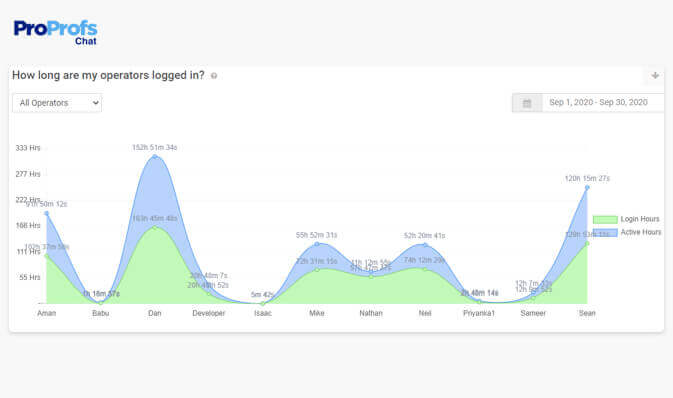Click Mike's green data point
The image size is (673, 398).
317,270
